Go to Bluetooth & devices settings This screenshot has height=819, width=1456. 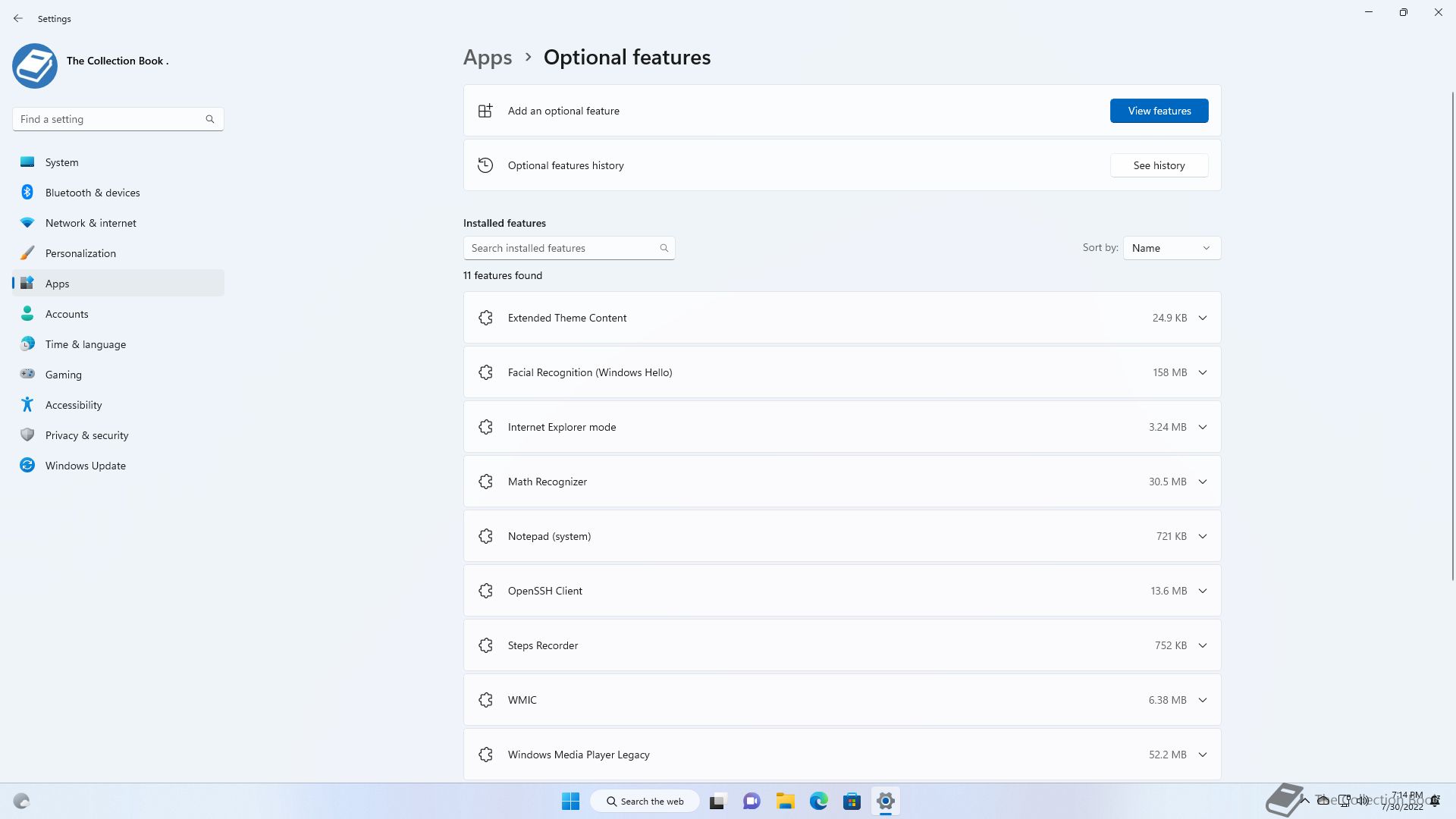[x=118, y=193]
